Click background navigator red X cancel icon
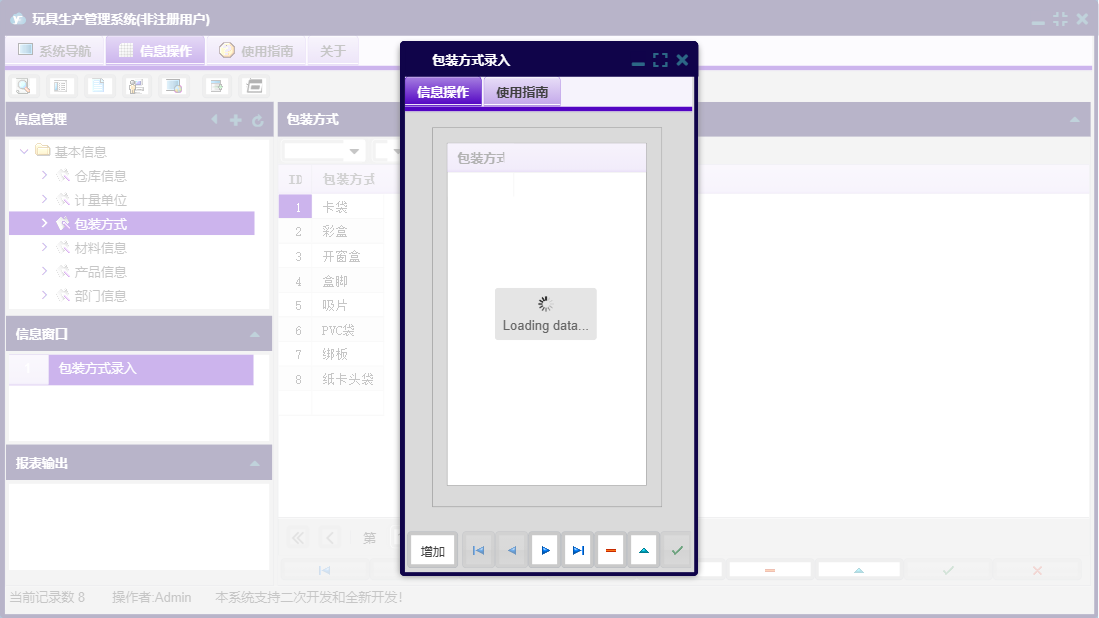The height and width of the screenshot is (618, 1099). (1037, 570)
